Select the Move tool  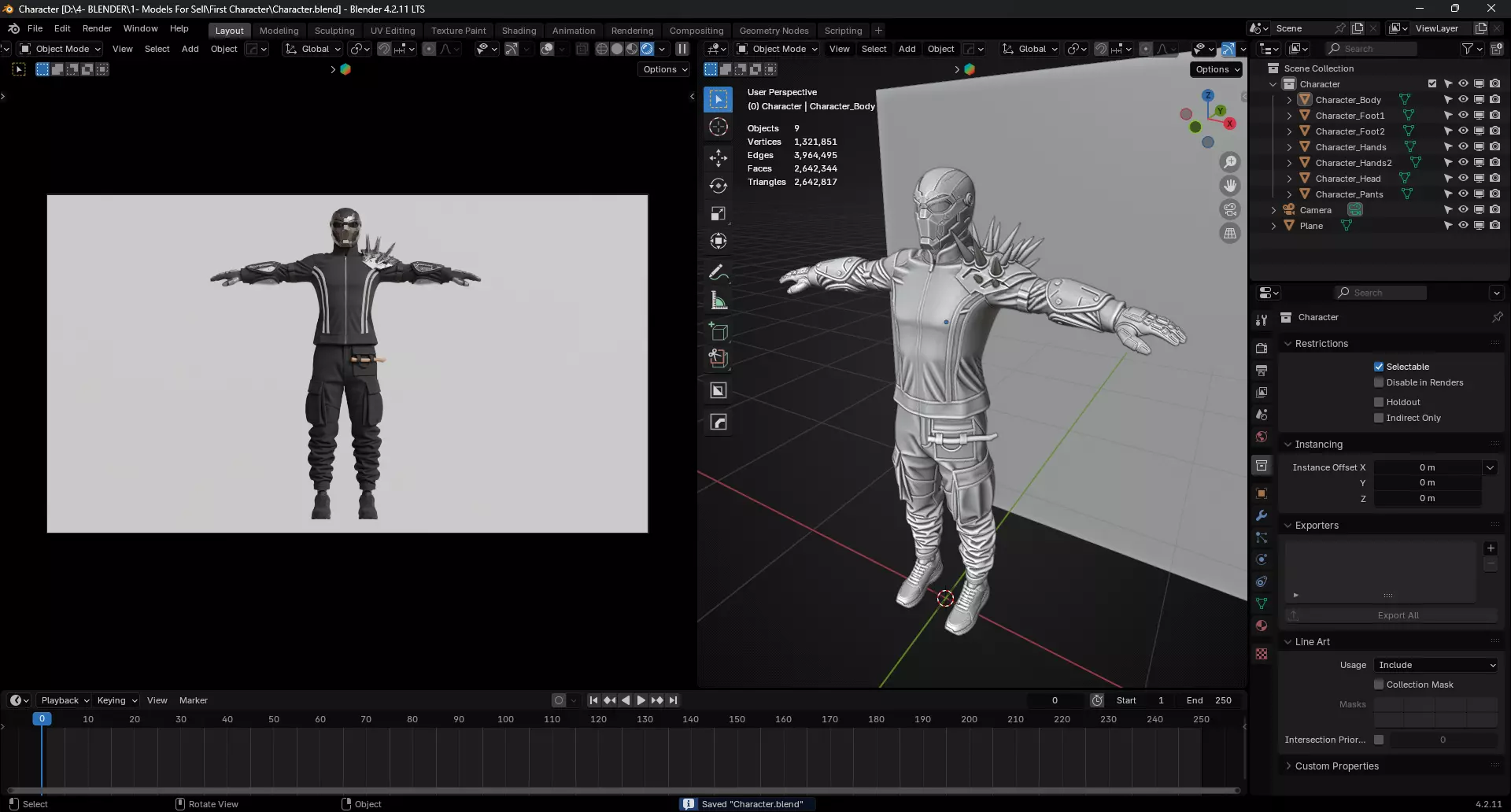coord(719,158)
